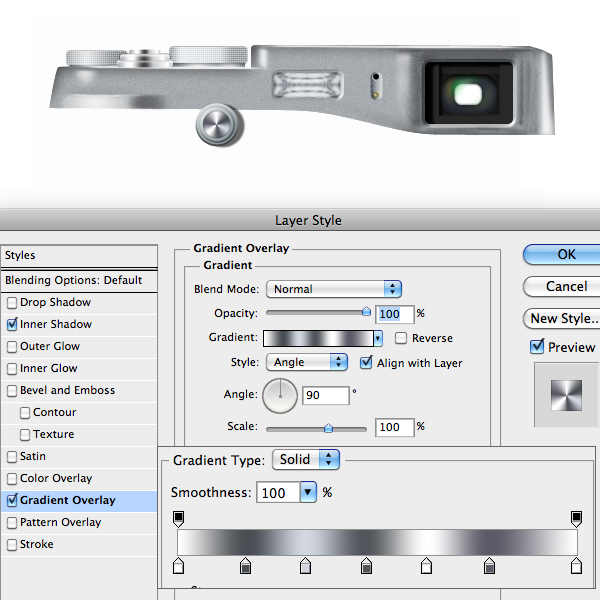
Task: Enable the Outer Glow checkbox
Action: point(12,347)
